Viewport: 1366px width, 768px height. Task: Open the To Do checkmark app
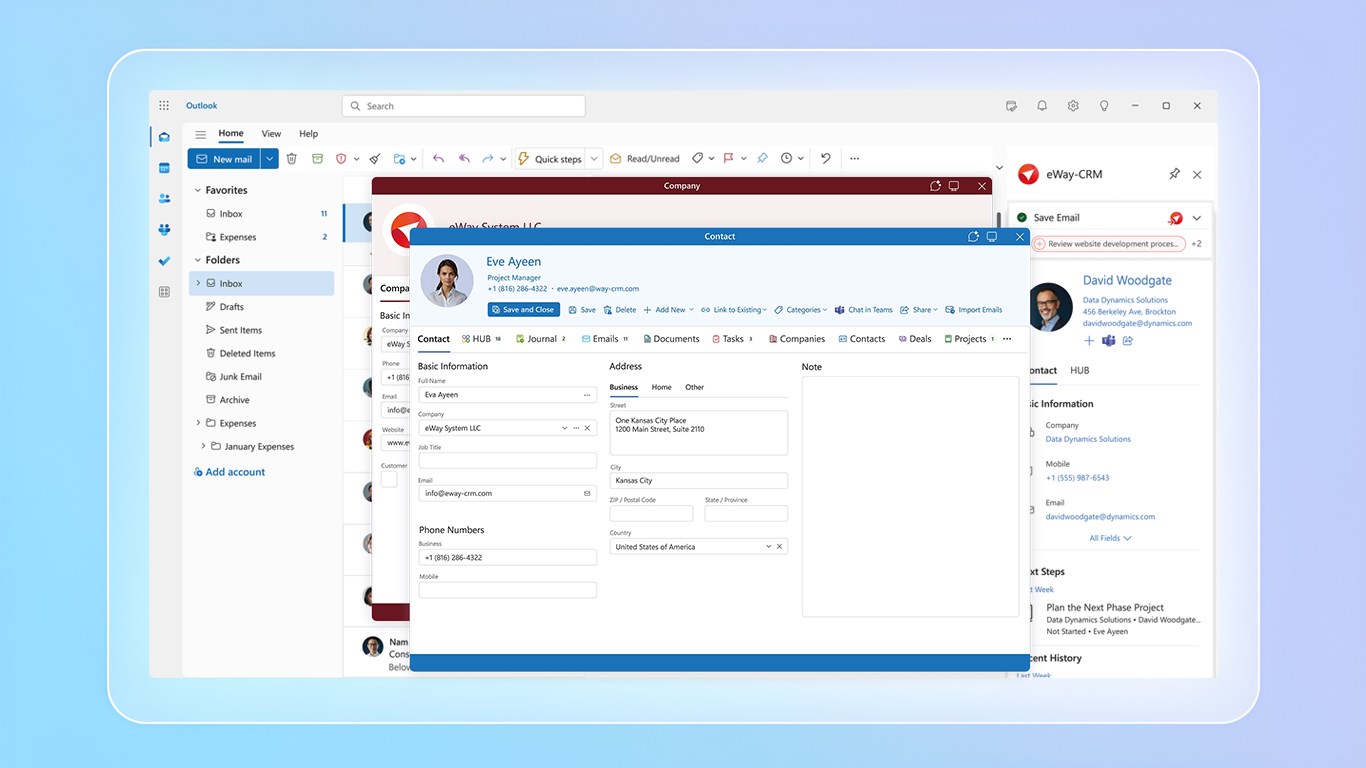(x=164, y=260)
